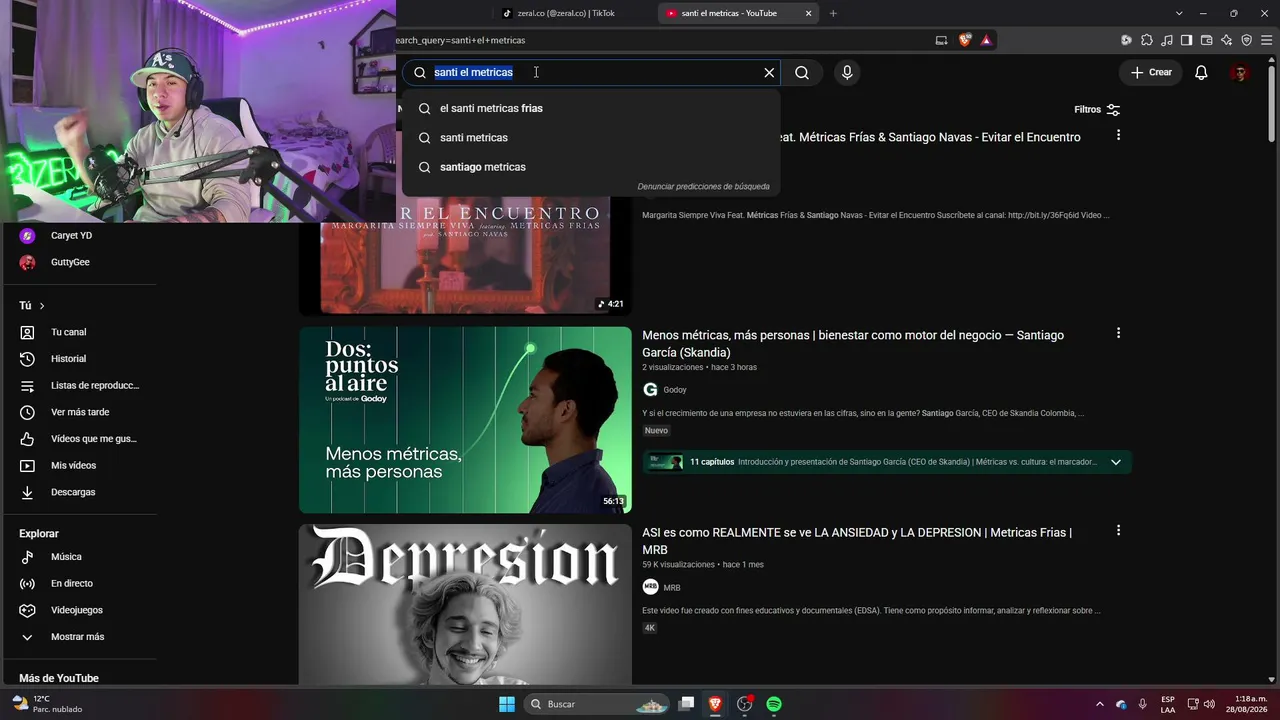Open the Depresion video thumbnail
This screenshot has height=720, width=1280.
465,604
